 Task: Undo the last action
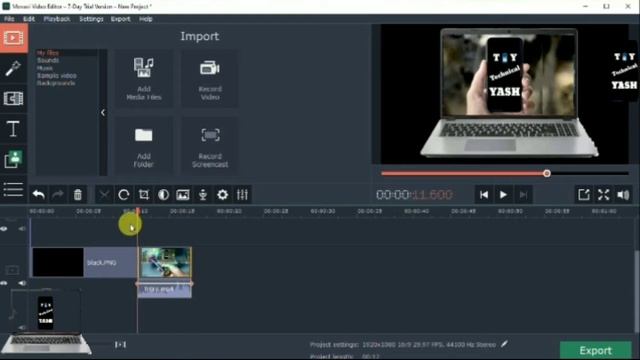coord(38,195)
